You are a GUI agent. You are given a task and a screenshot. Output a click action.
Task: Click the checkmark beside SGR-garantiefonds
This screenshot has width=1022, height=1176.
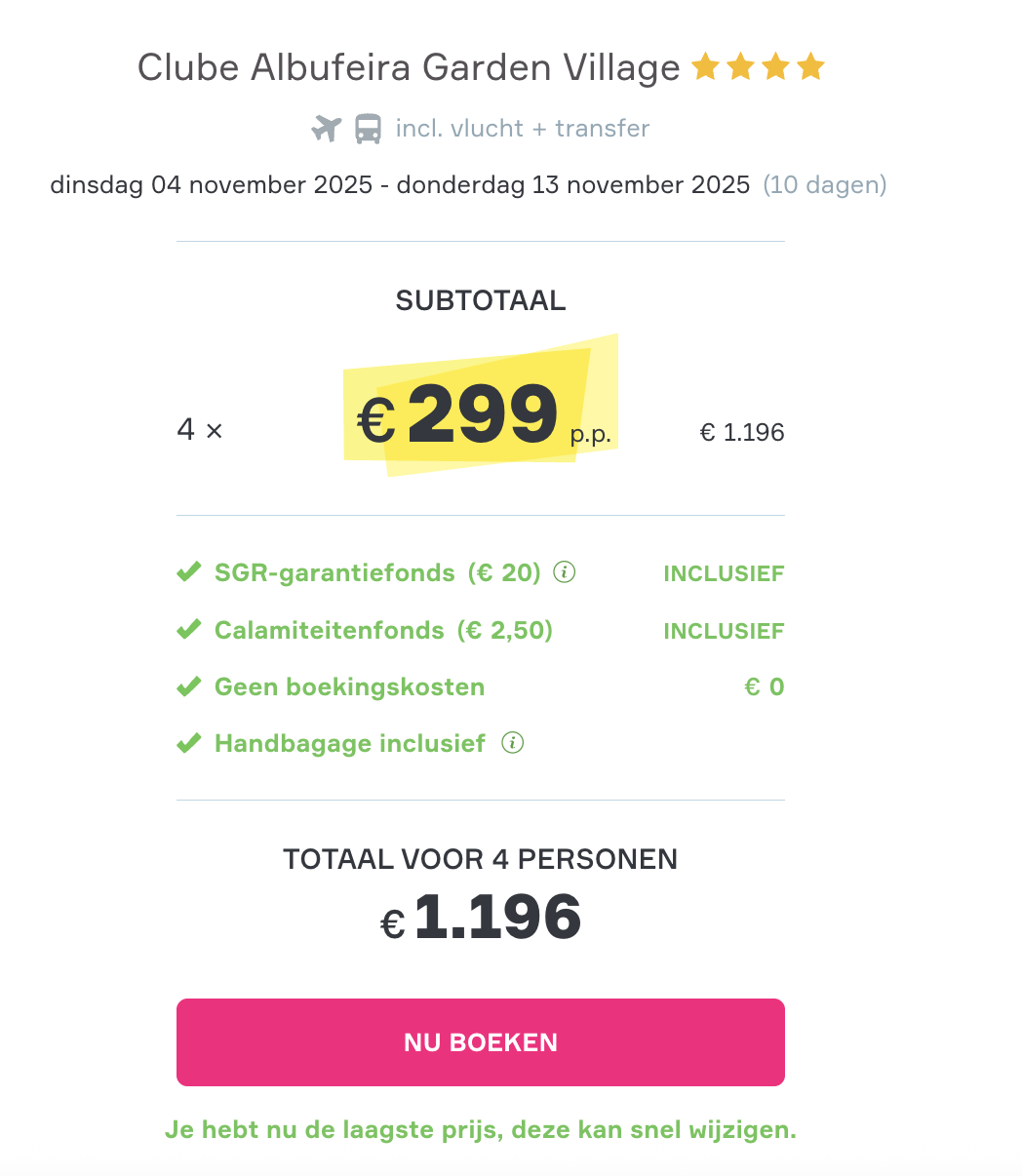click(189, 572)
